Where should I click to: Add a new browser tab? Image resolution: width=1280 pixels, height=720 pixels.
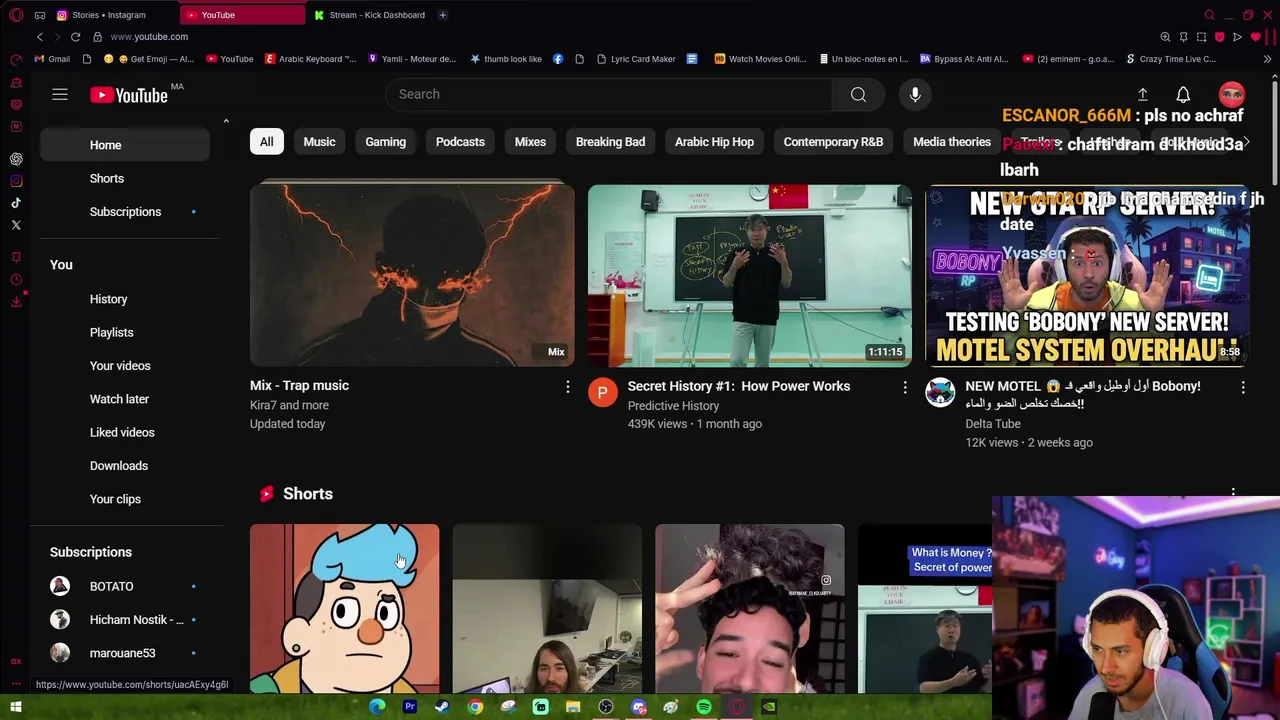coord(442,15)
